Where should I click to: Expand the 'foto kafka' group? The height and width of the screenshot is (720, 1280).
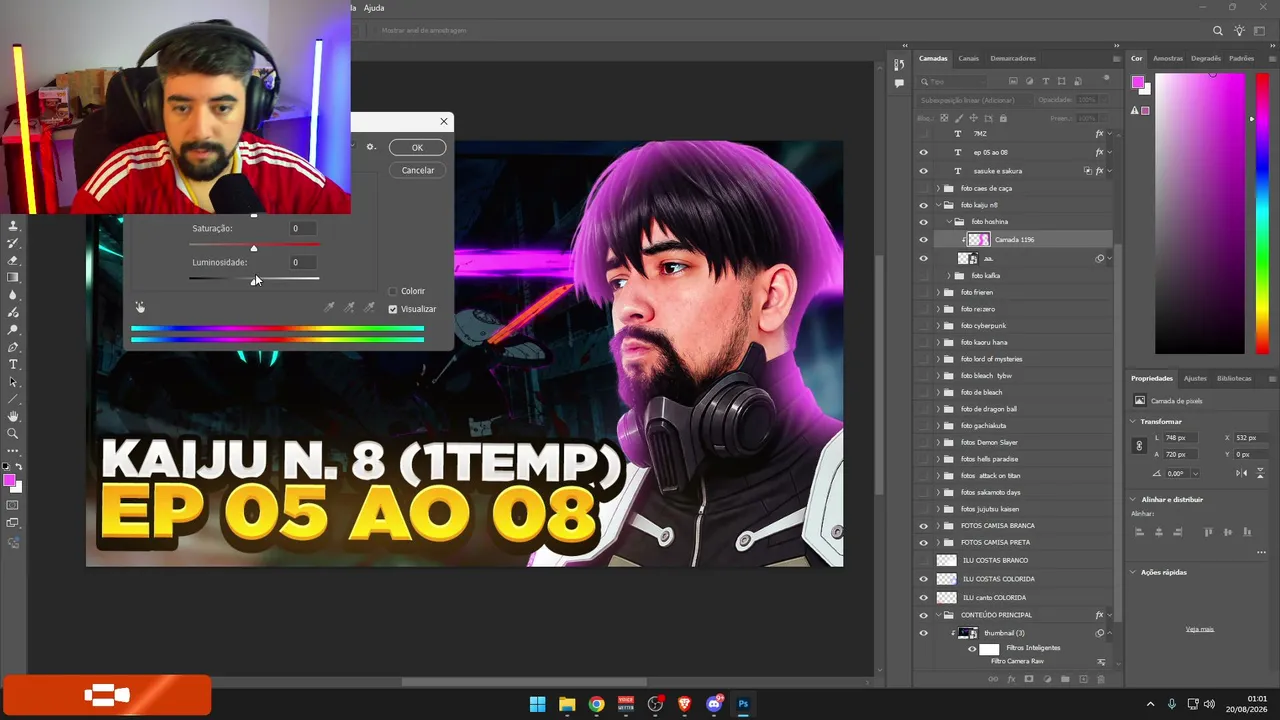coord(949,276)
